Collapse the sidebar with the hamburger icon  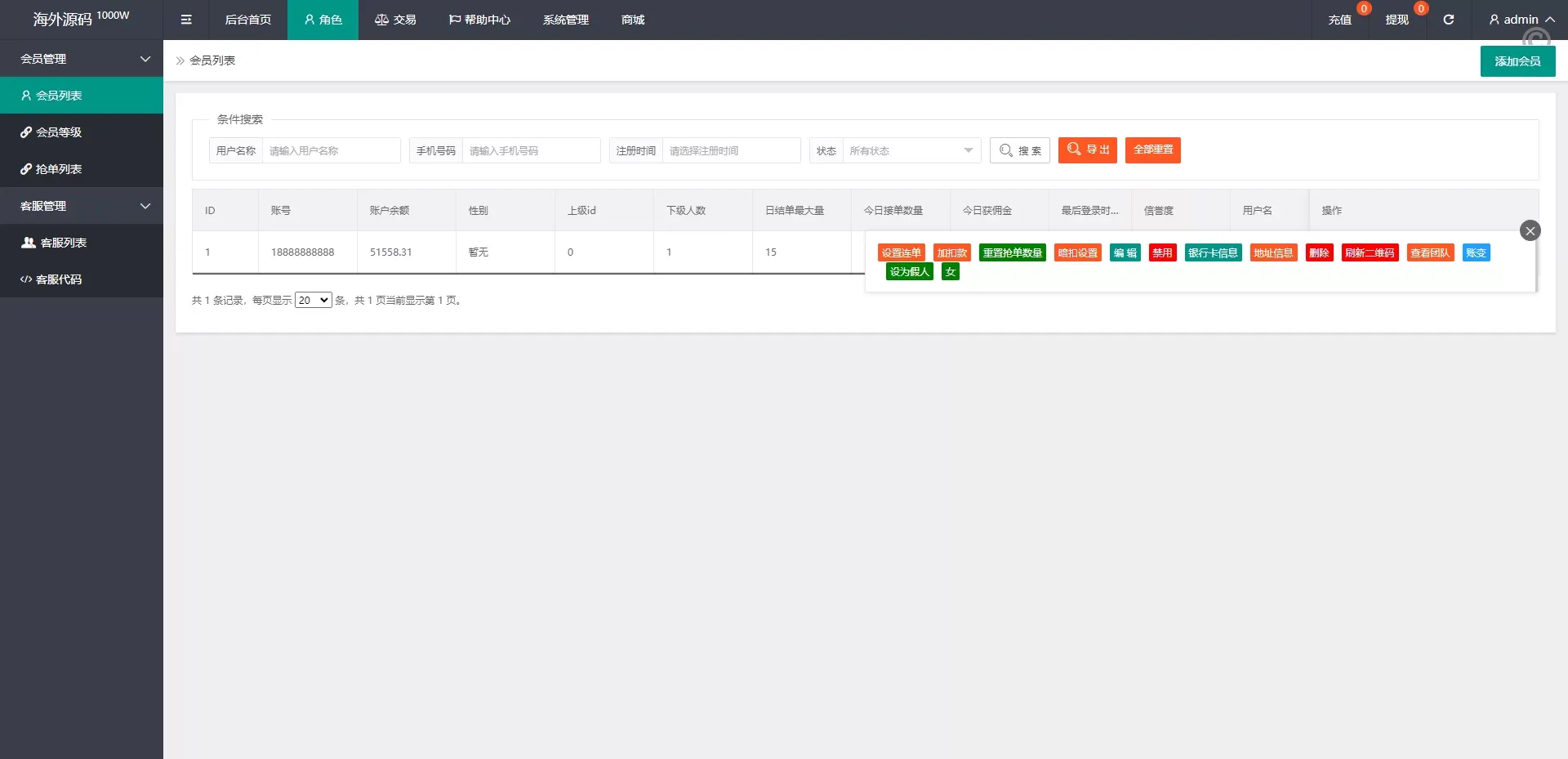(x=186, y=20)
